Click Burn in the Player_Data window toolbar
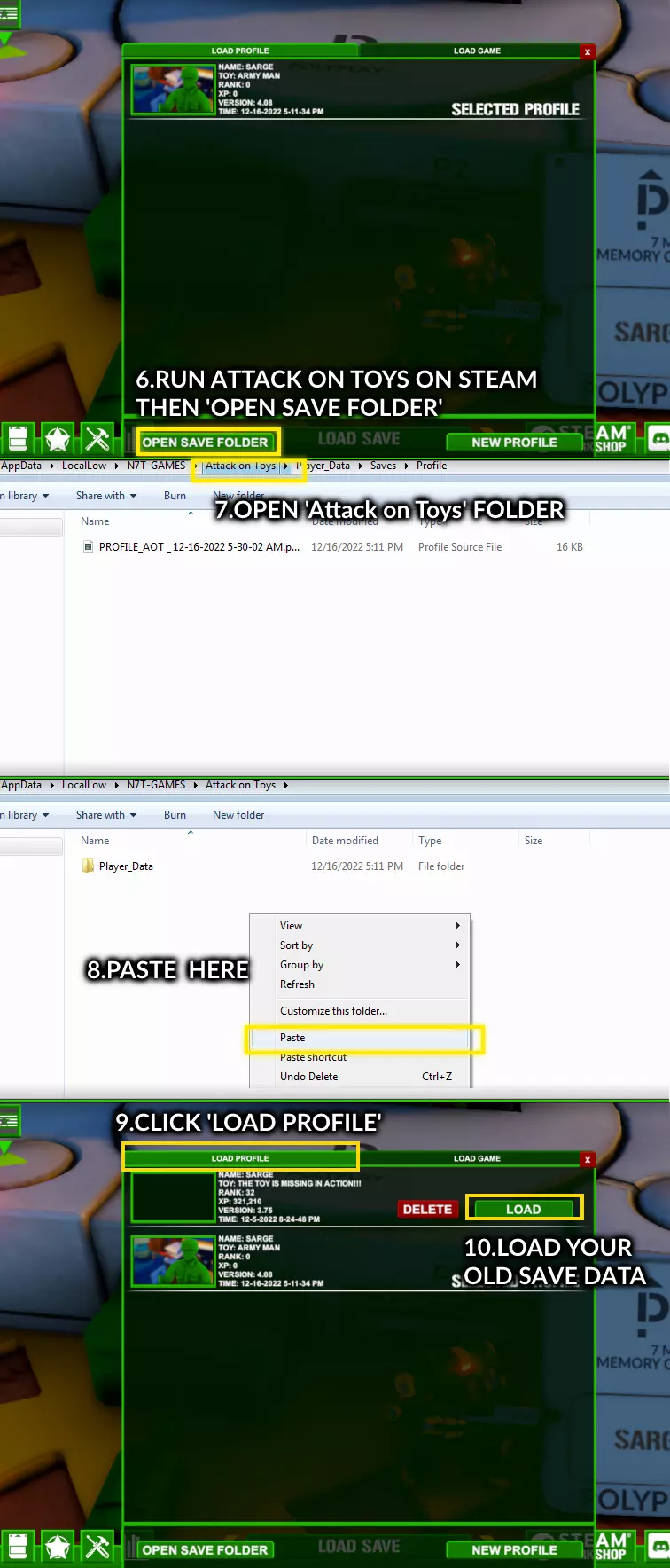The width and height of the screenshot is (670, 1568). point(175,815)
